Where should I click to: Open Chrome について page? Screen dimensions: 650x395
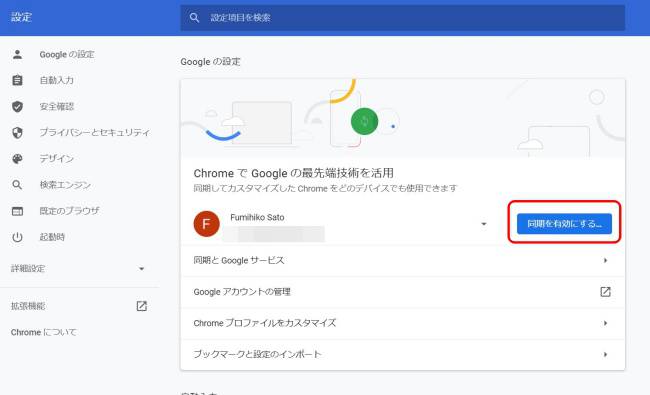tap(44, 332)
